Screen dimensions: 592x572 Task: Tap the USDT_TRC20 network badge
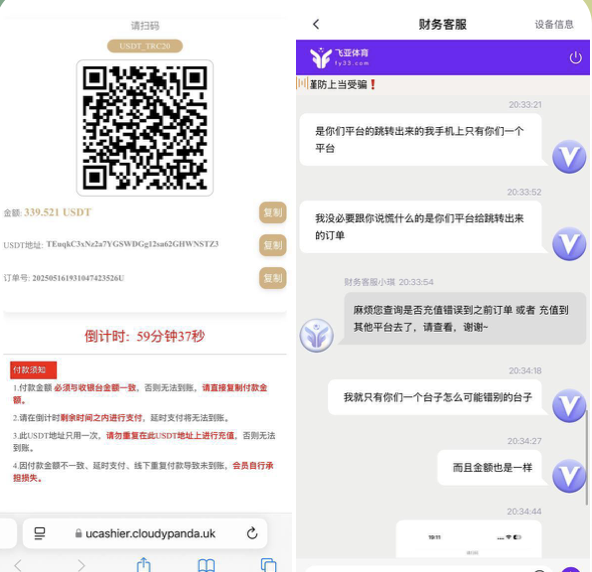[x=145, y=46]
